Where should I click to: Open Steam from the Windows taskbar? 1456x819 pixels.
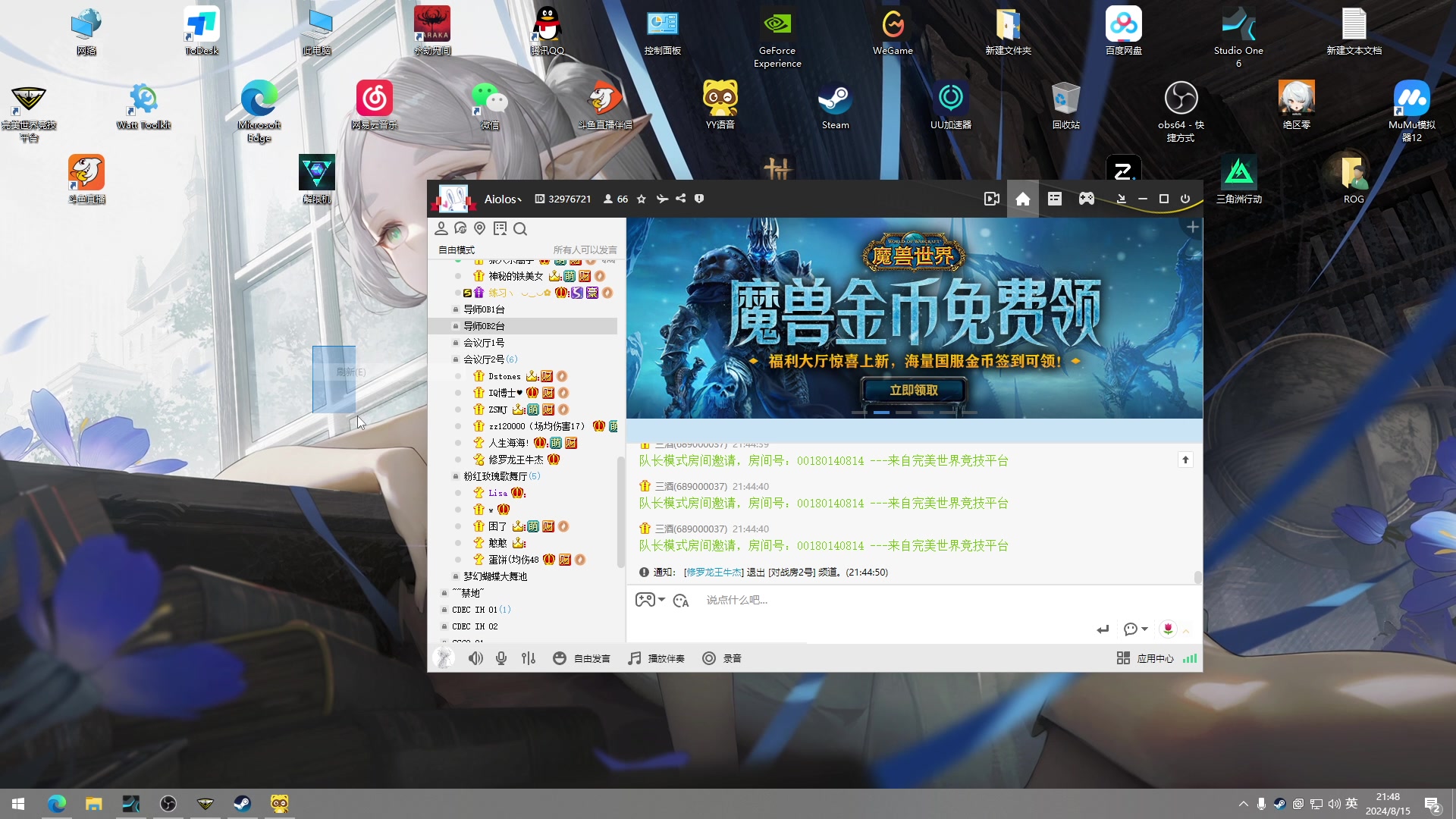coord(243,803)
